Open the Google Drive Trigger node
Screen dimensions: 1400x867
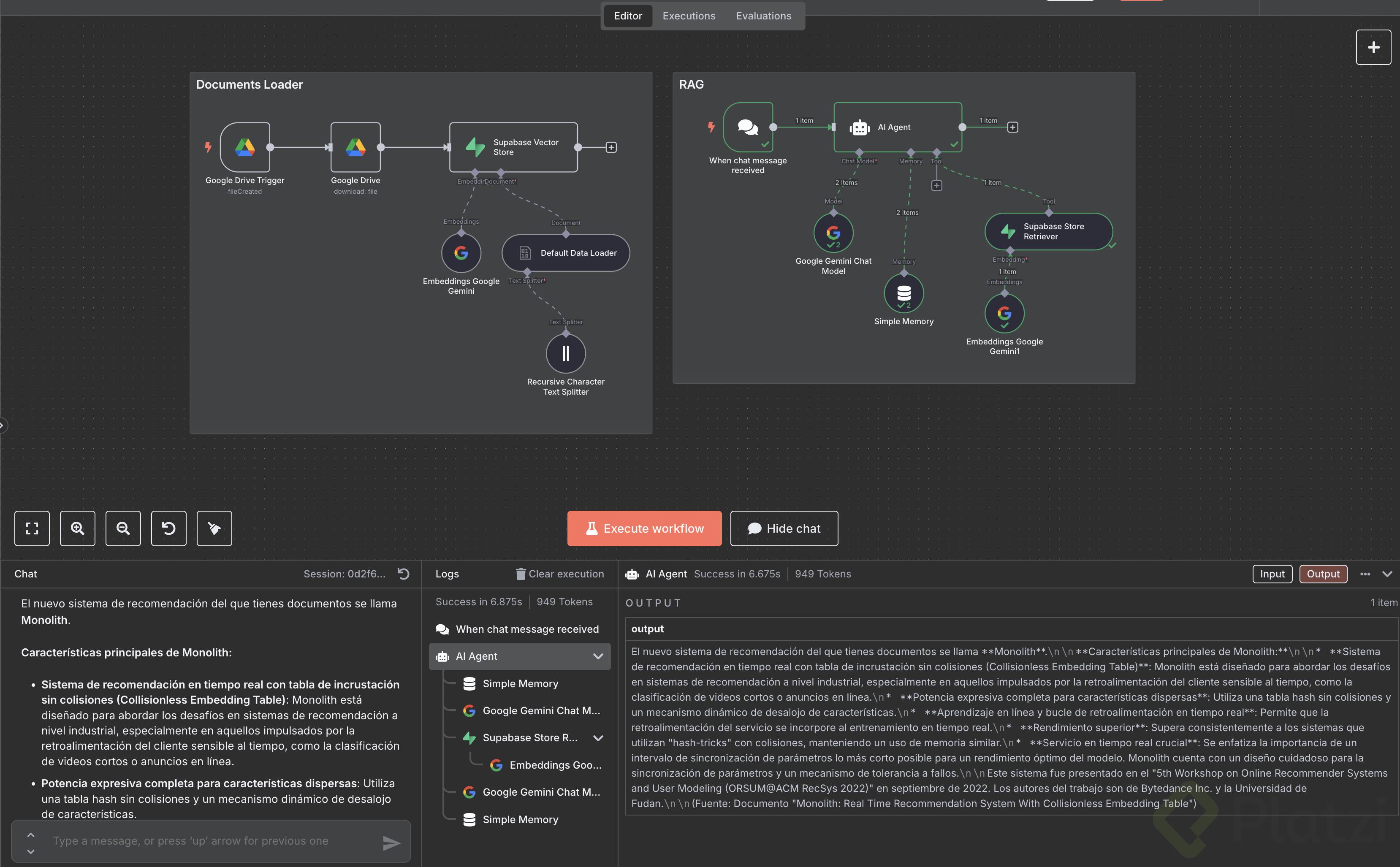(245, 147)
